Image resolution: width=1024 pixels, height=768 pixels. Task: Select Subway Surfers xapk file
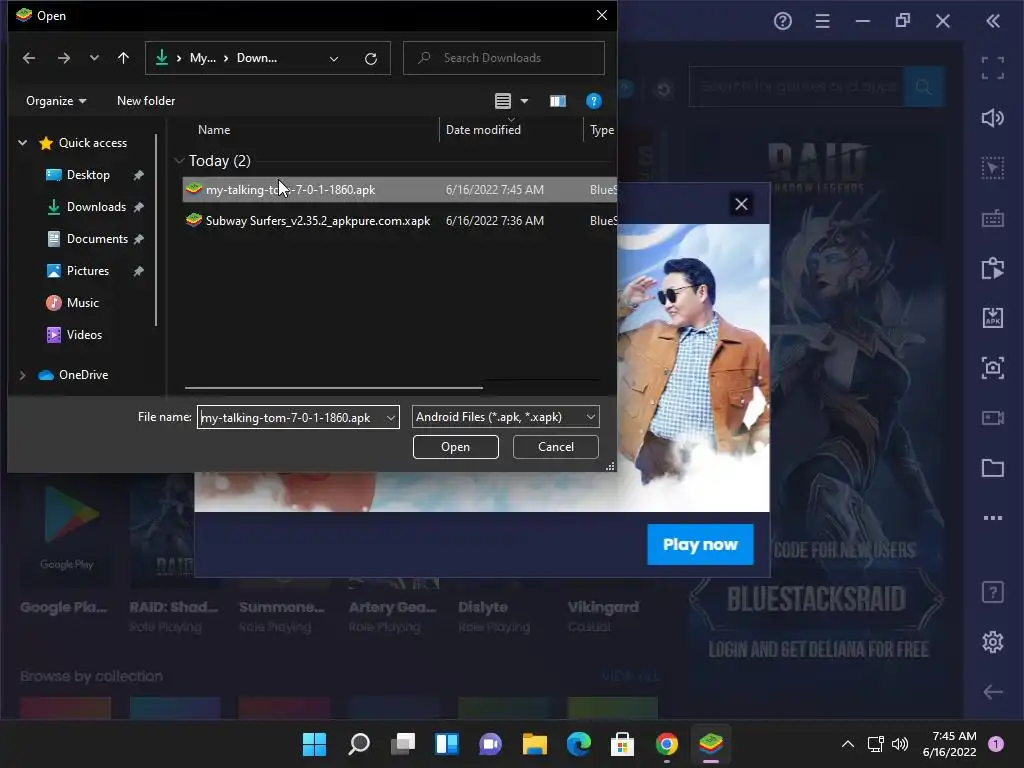coord(399,221)
